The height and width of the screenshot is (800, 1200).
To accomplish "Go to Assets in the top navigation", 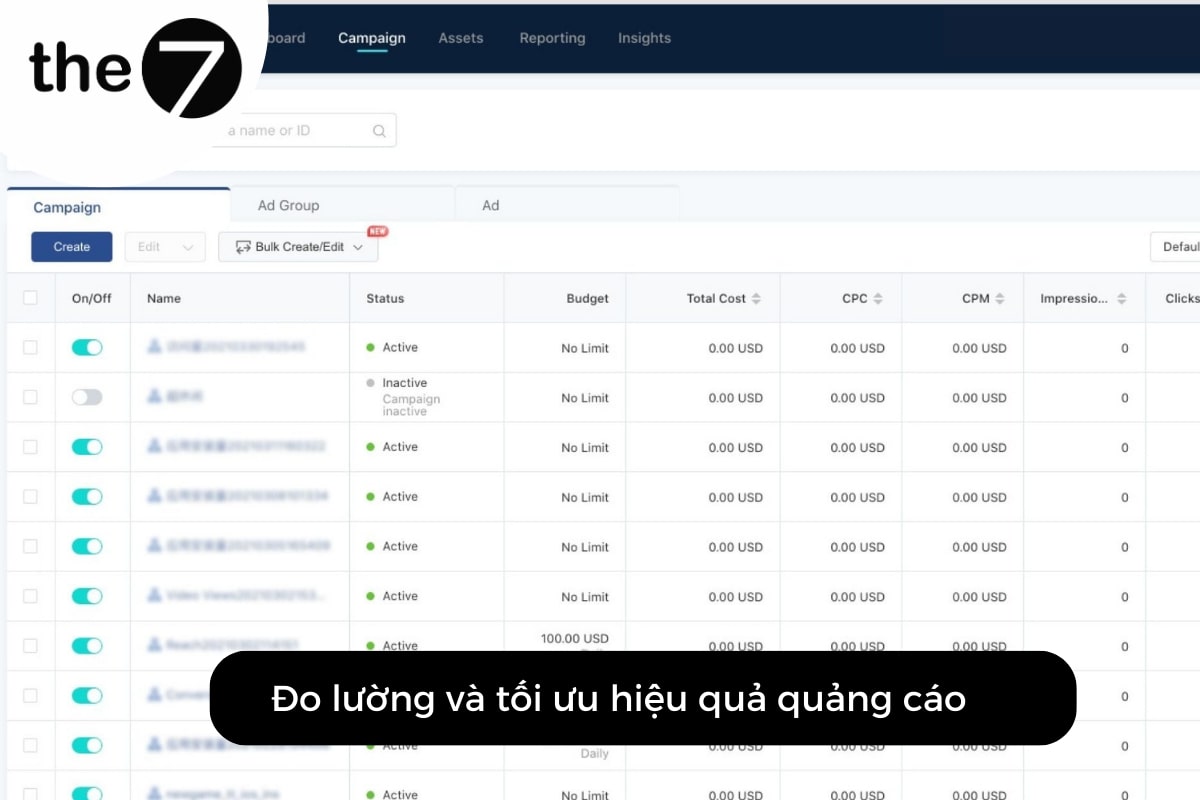I will (x=461, y=38).
